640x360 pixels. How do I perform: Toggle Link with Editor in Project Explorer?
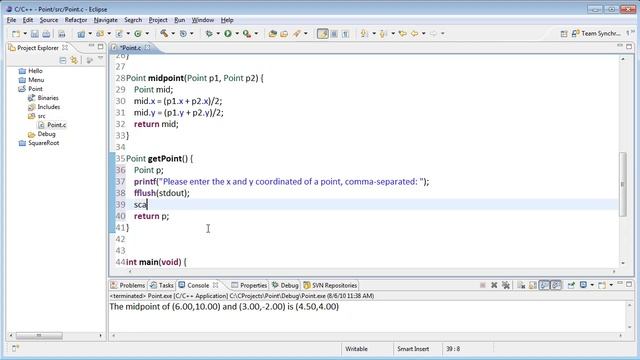coord(74,60)
